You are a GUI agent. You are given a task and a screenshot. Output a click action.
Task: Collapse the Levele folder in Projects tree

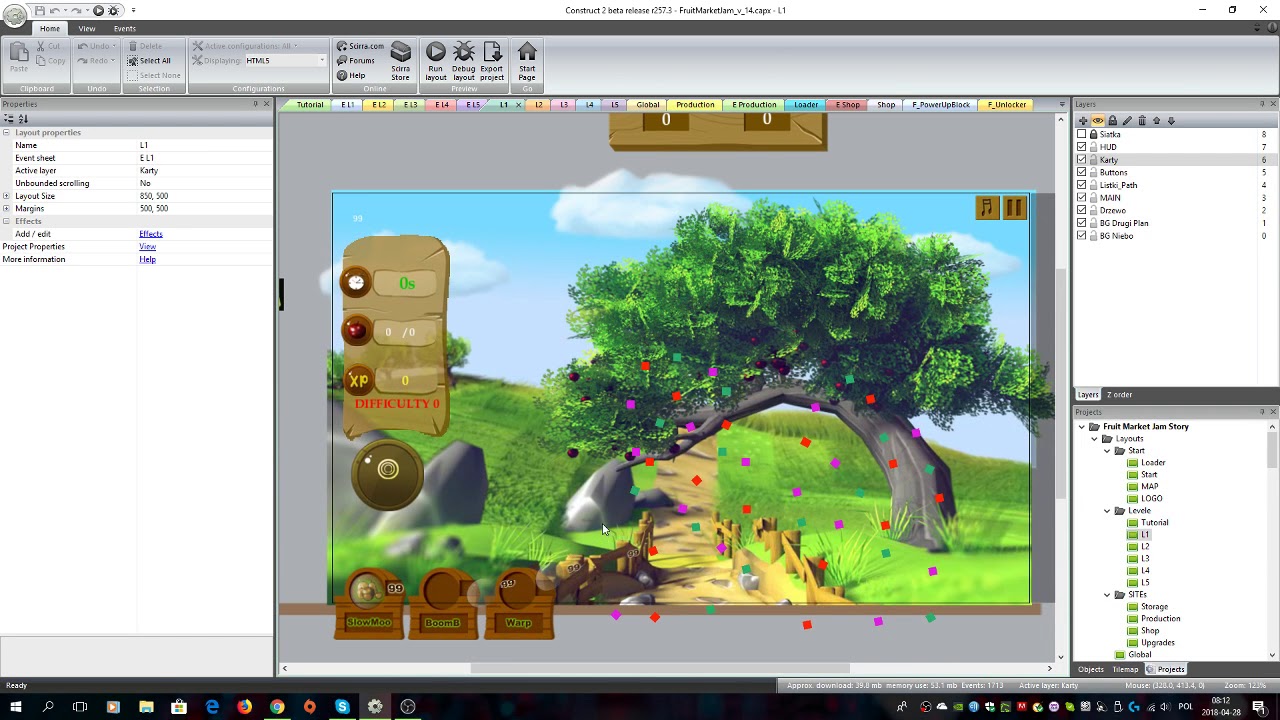[x=1107, y=511]
